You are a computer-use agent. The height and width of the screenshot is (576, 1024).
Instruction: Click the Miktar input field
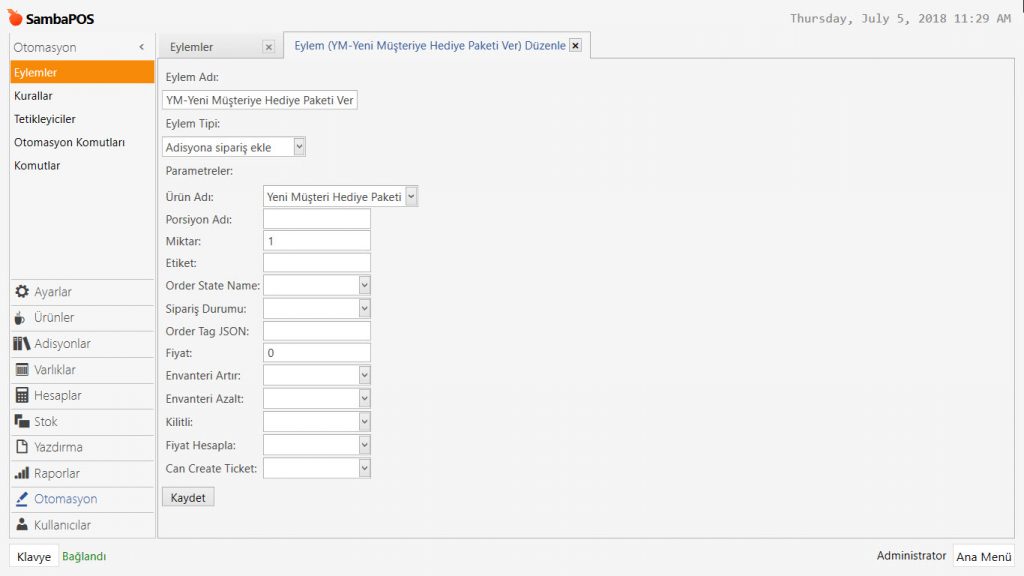point(316,241)
